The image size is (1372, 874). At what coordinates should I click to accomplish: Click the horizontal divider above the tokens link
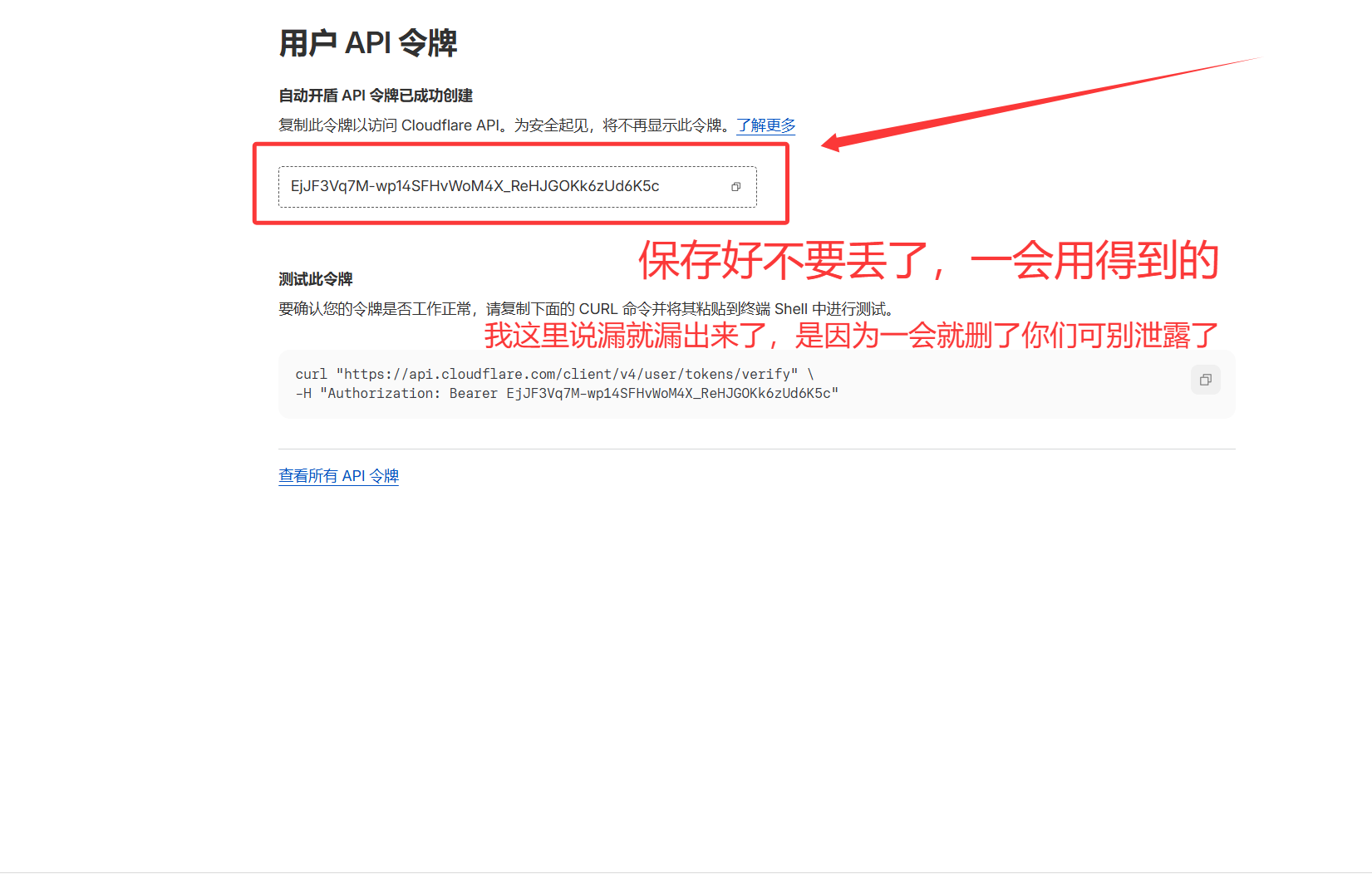756,449
